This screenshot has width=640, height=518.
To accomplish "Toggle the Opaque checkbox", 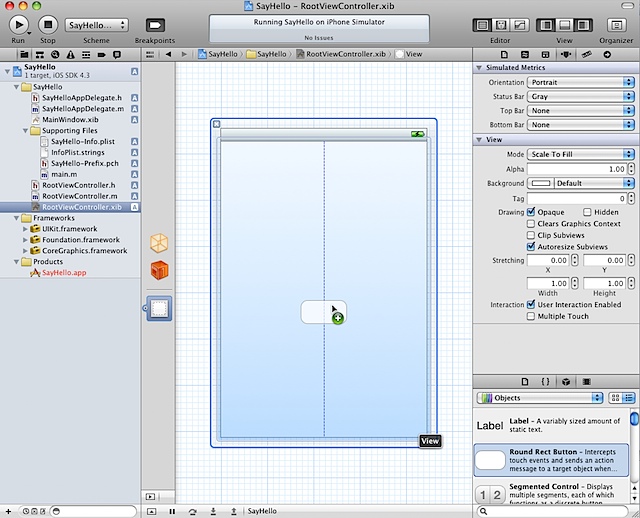I will pyautogui.click(x=531, y=212).
